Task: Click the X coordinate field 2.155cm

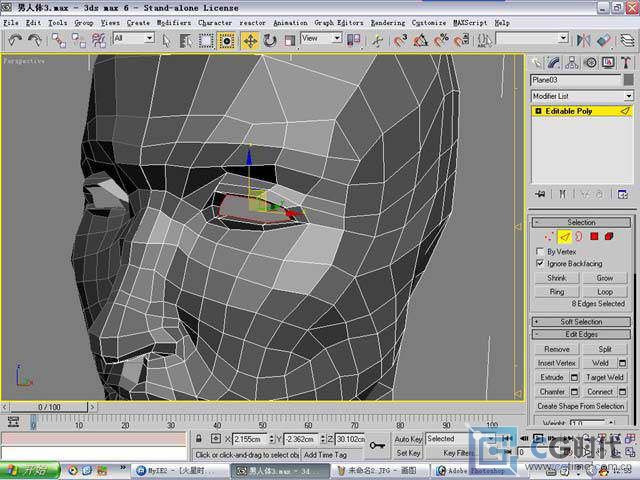Action: pyautogui.click(x=251, y=439)
